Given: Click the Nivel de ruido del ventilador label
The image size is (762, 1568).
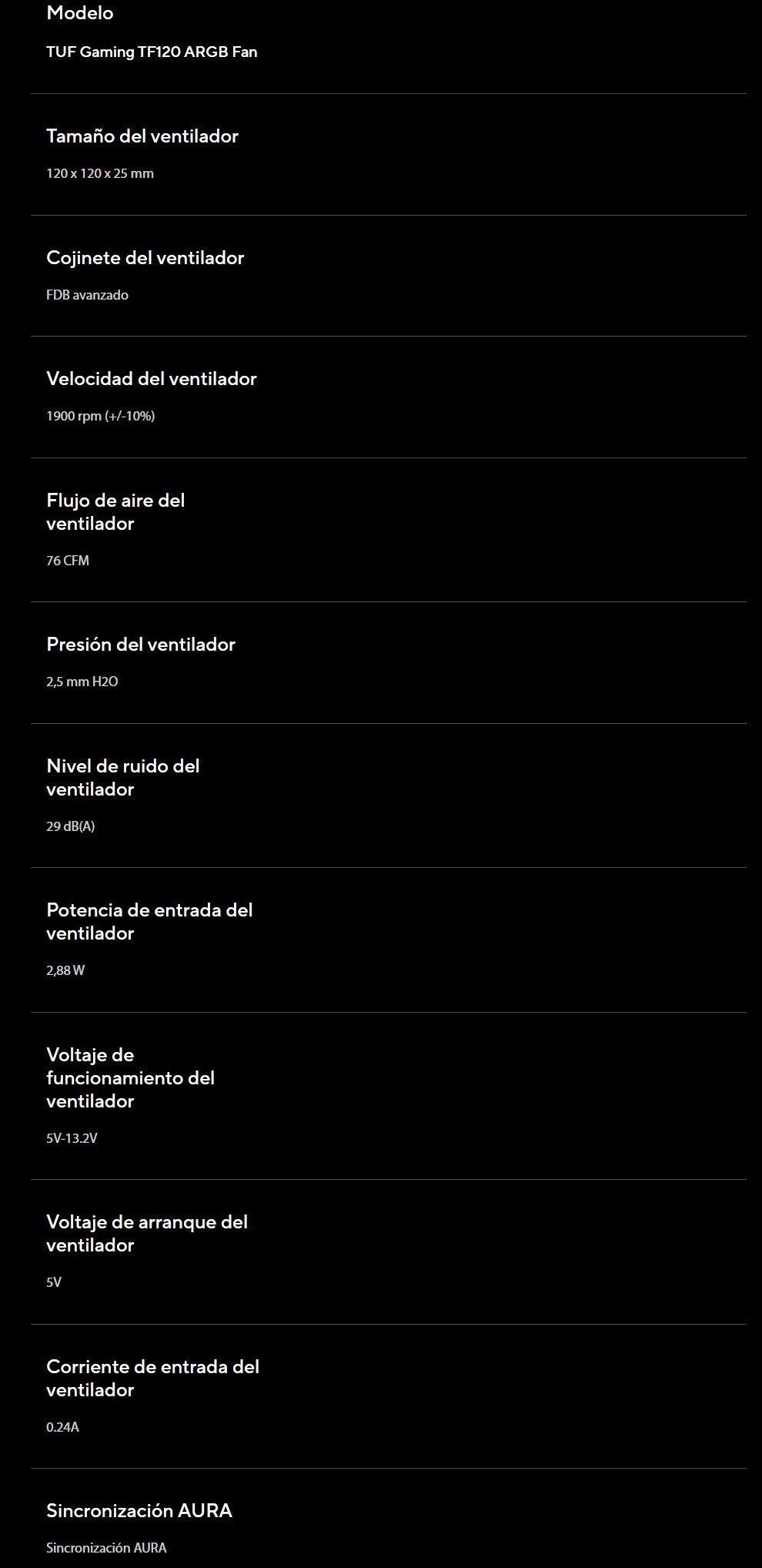Looking at the screenshot, I should (122, 778).
